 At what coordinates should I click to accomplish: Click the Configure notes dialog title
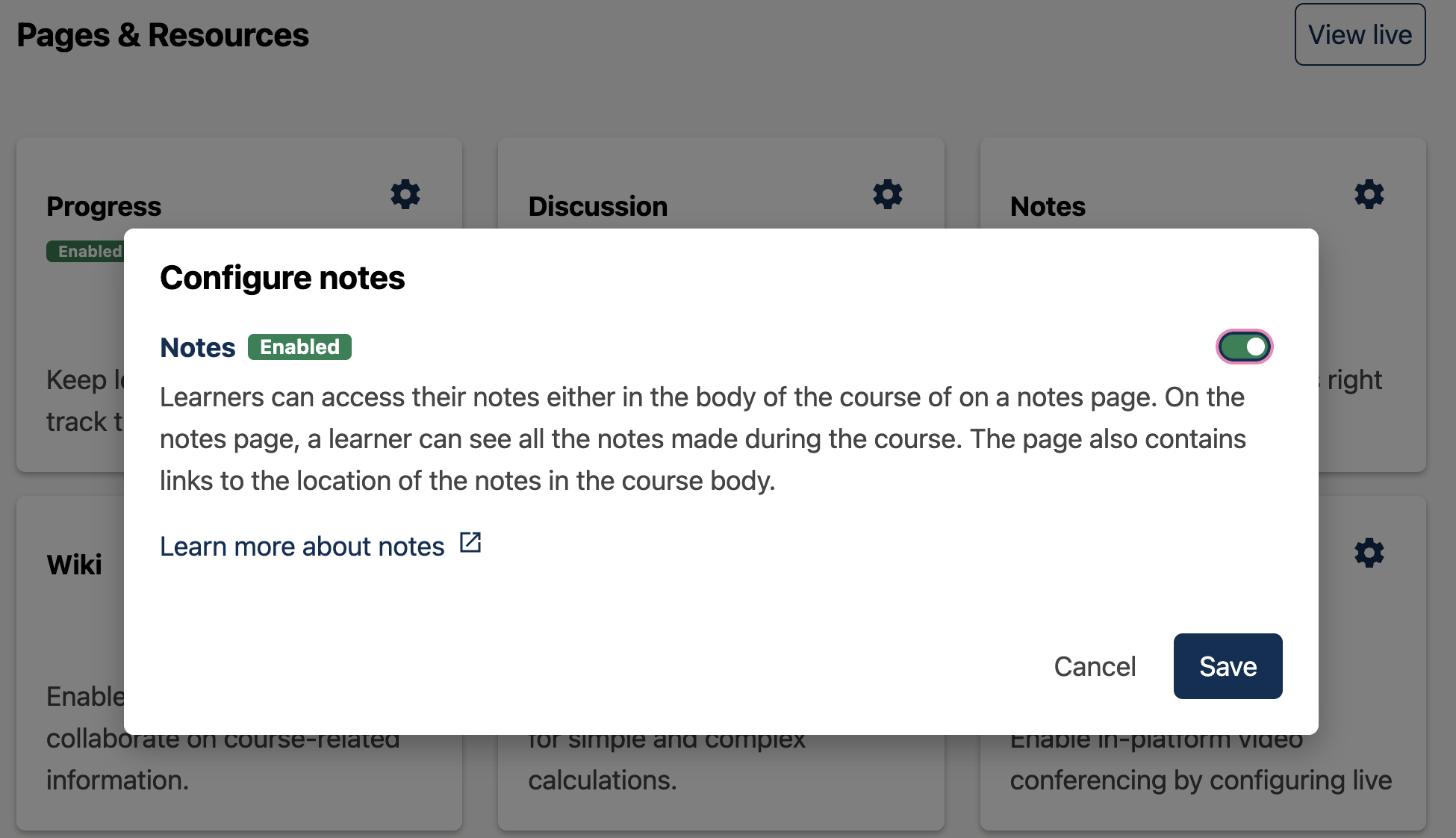[x=282, y=278]
